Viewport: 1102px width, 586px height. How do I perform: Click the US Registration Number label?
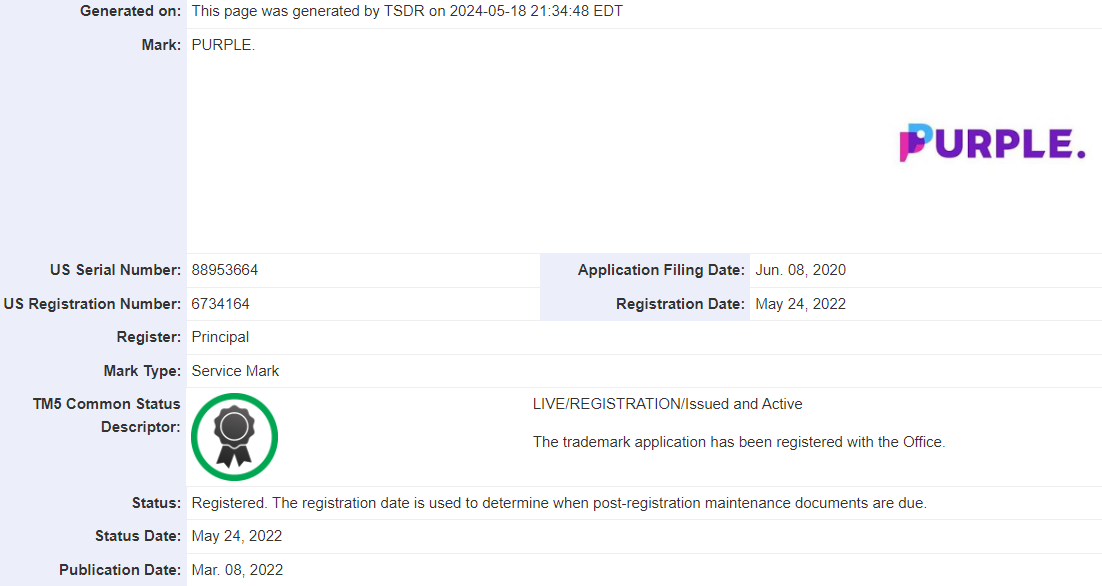click(x=92, y=304)
